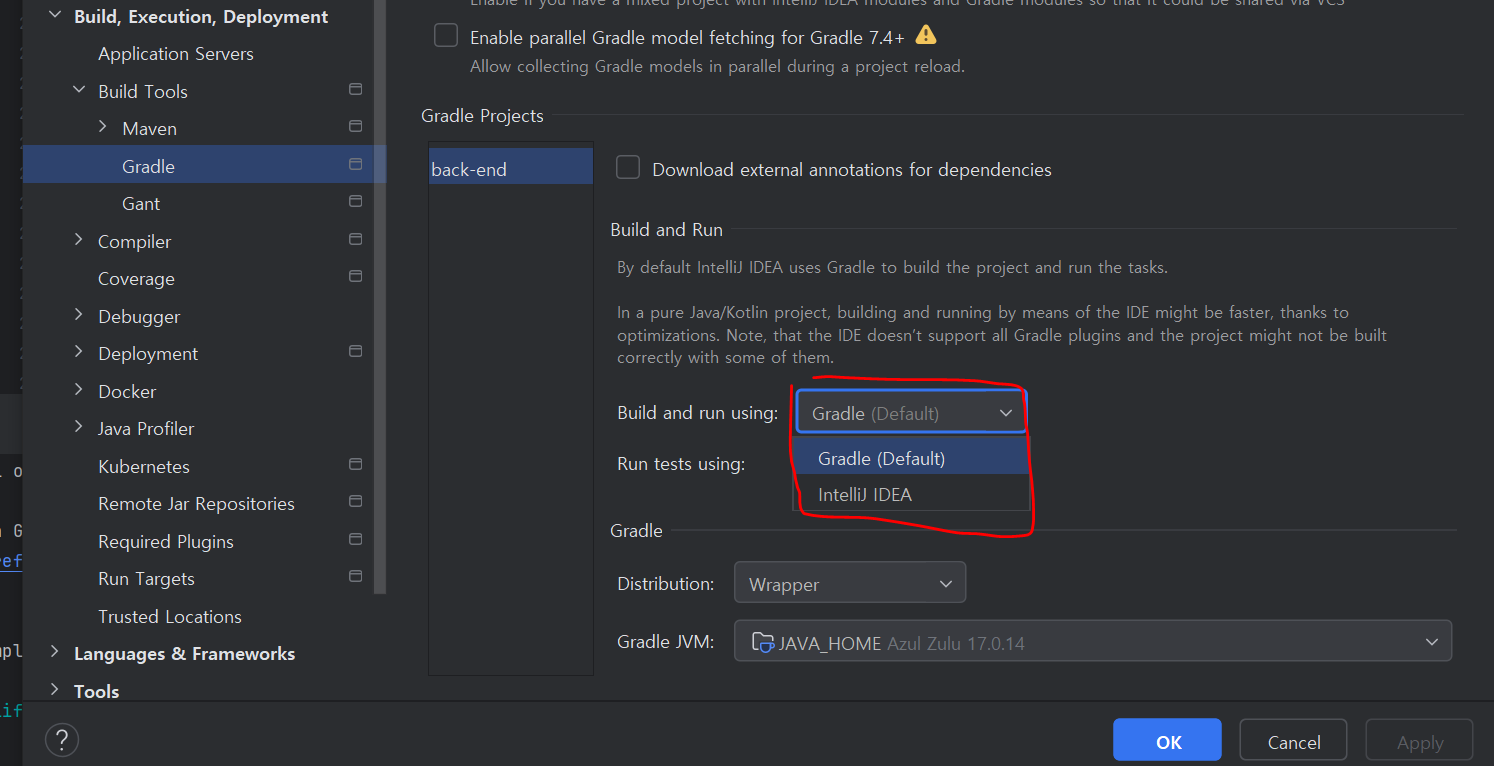The width and height of the screenshot is (1494, 766).
Task: Click the project-level icon beside Run Targets
Action: tap(355, 577)
